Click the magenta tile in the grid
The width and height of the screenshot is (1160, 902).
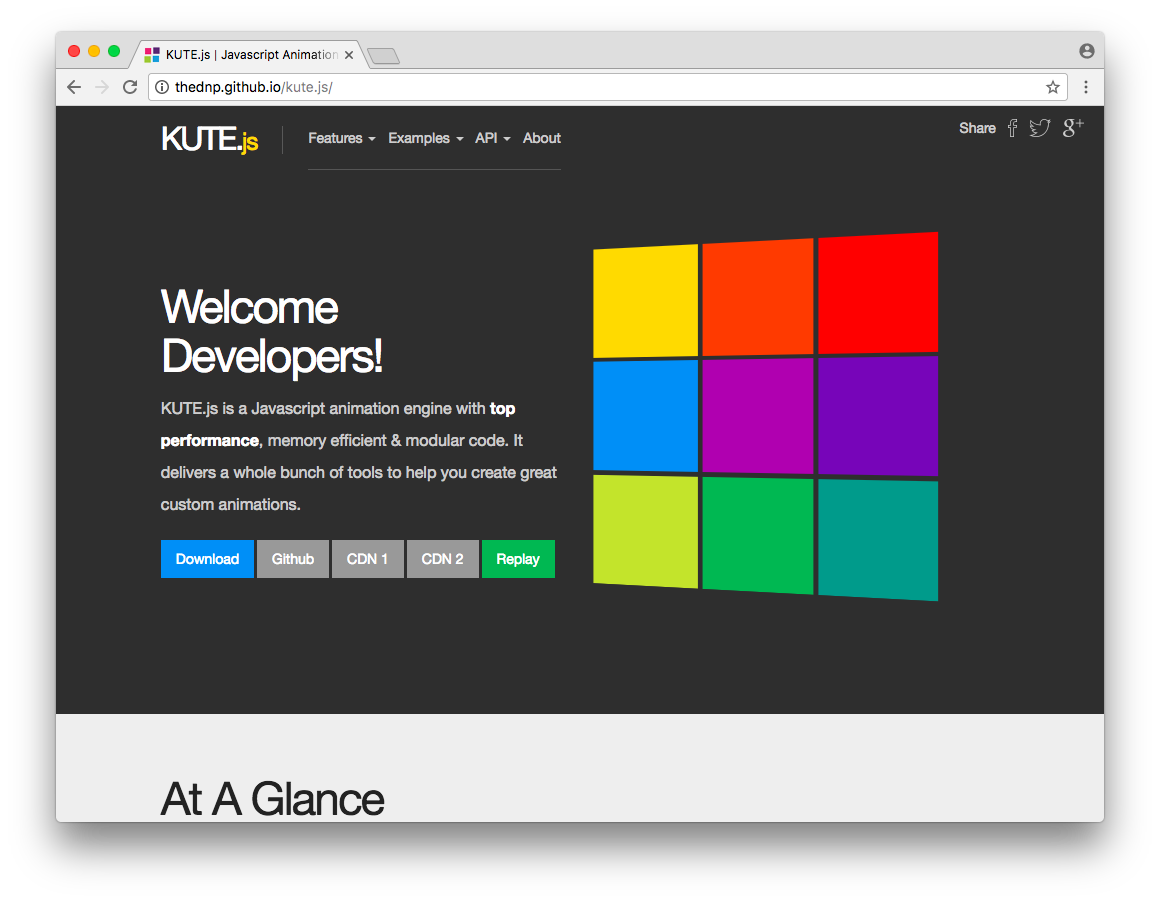758,416
